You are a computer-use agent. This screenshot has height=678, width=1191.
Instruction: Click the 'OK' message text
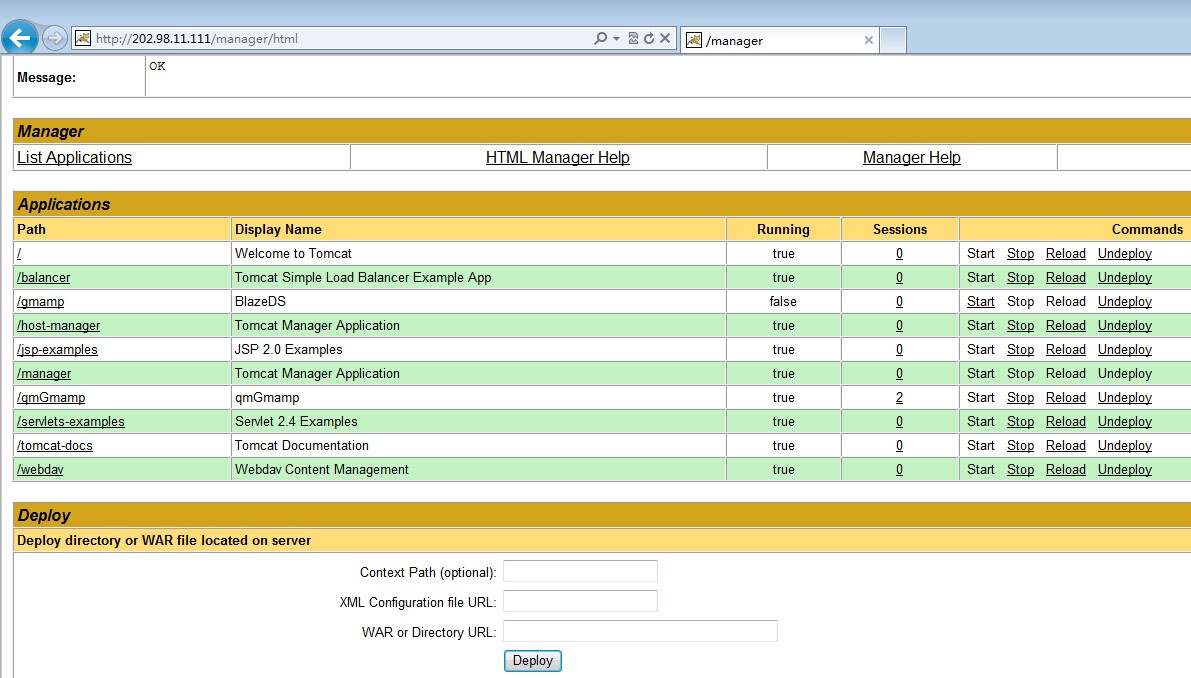pyautogui.click(x=157, y=66)
